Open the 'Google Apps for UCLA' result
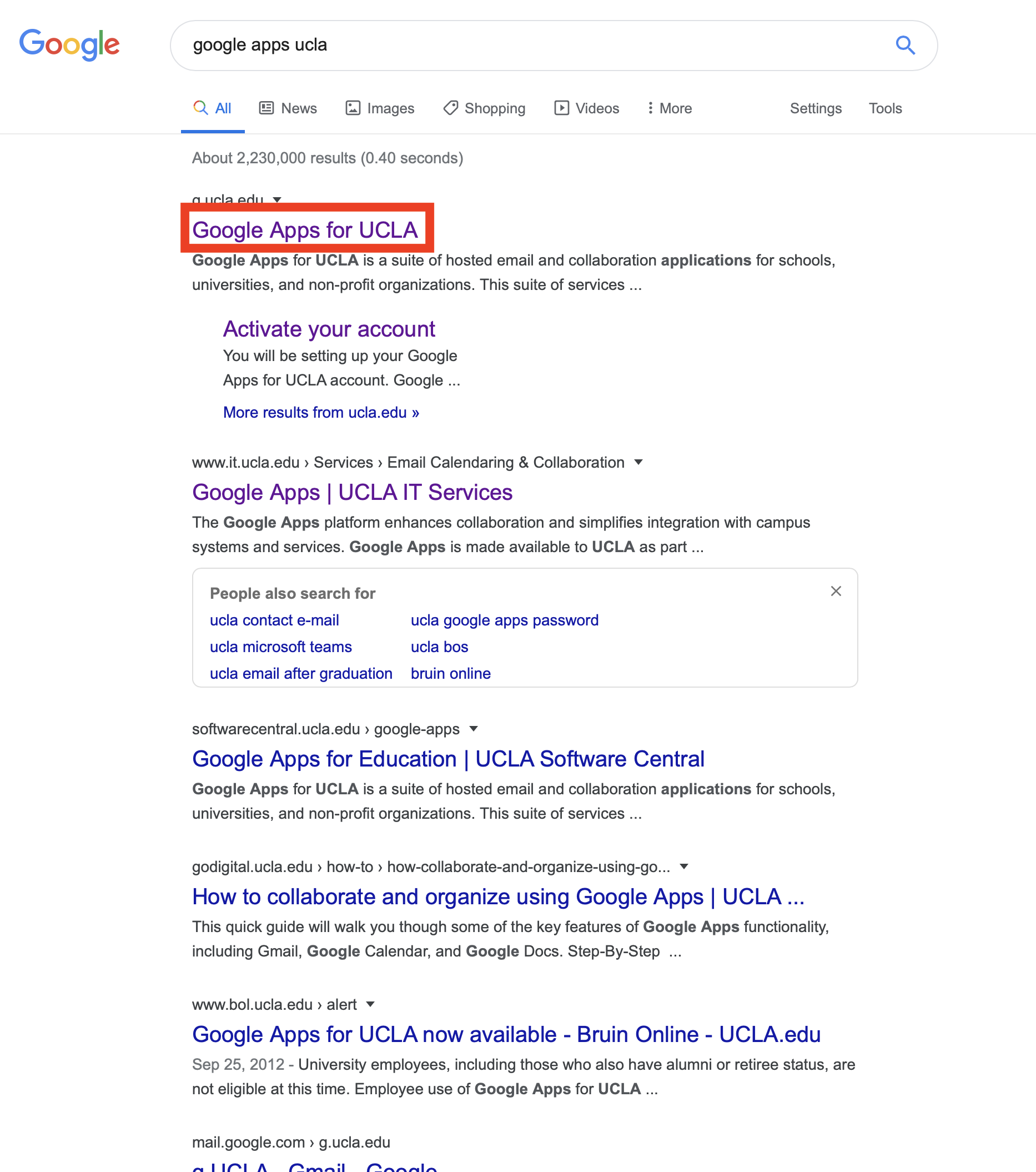 point(305,230)
